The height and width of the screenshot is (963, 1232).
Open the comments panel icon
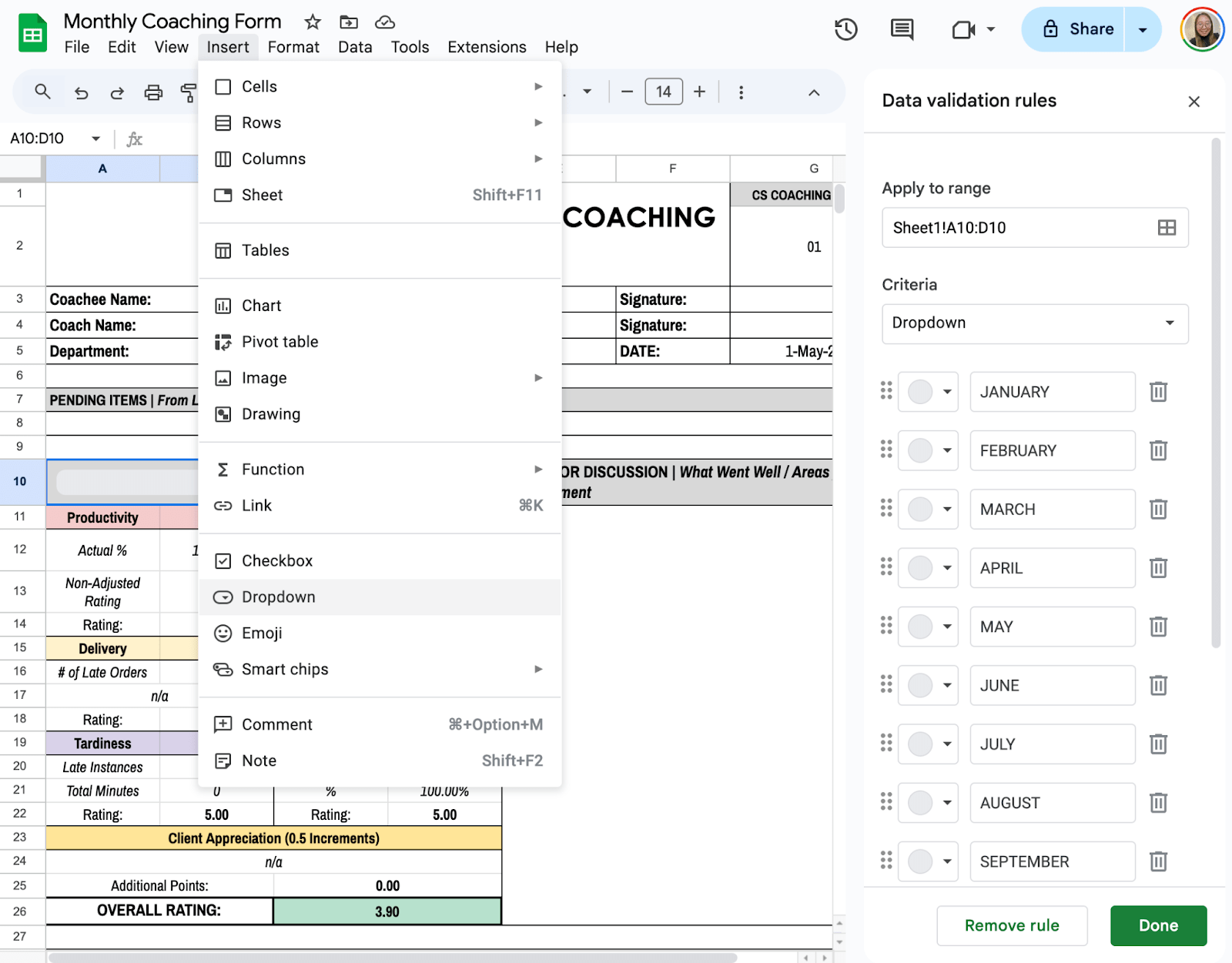(x=902, y=30)
